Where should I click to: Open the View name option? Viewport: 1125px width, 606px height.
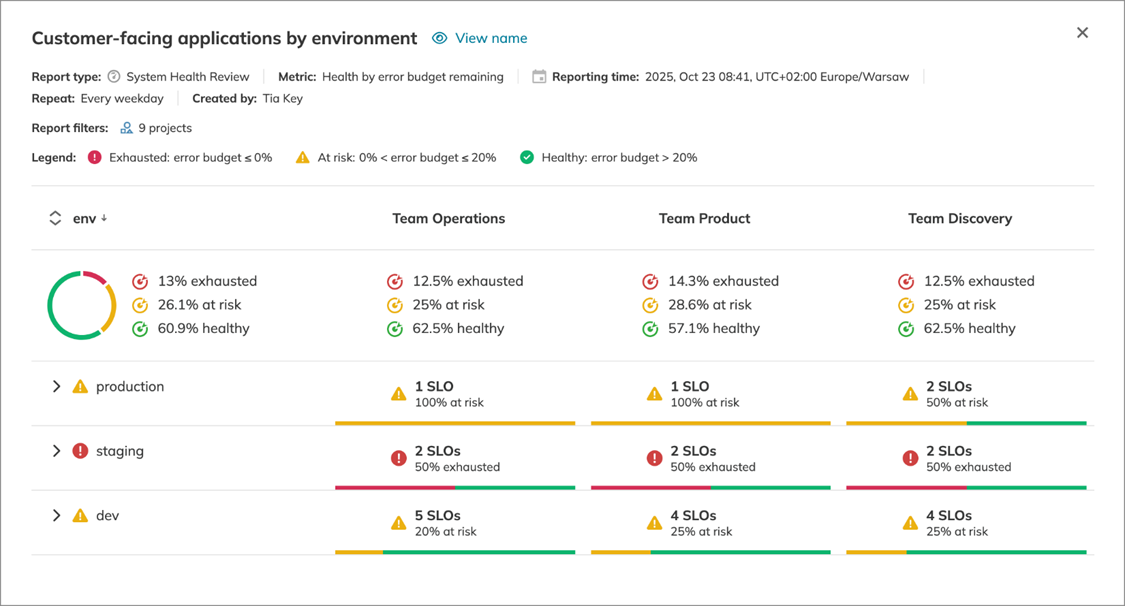point(490,37)
